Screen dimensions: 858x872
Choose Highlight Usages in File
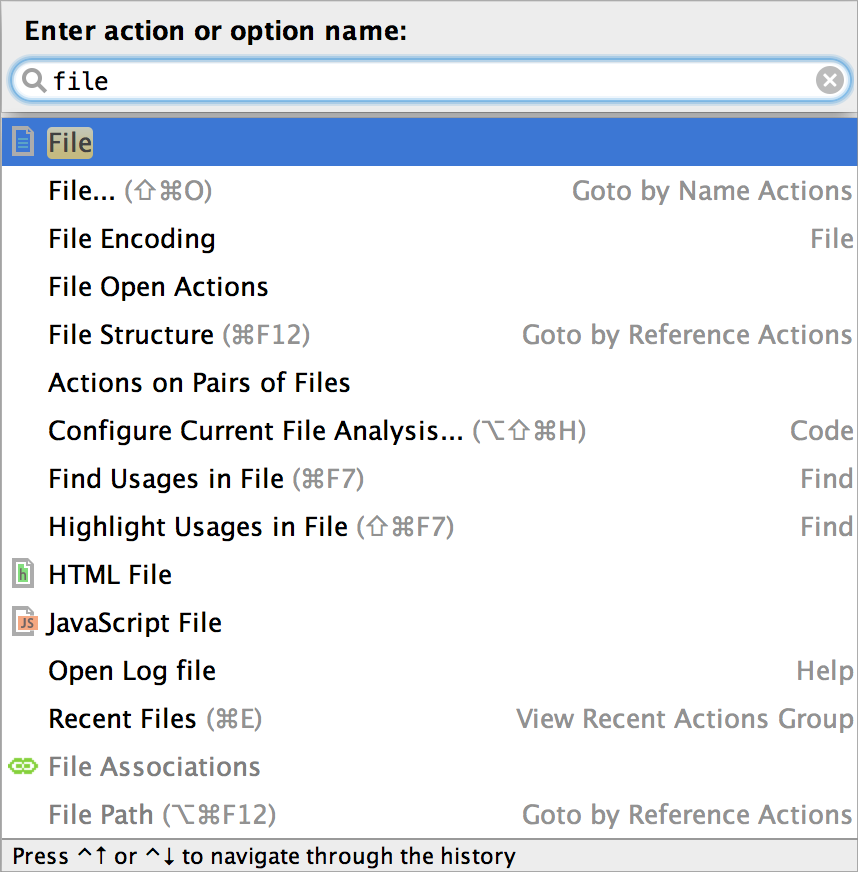(198, 527)
